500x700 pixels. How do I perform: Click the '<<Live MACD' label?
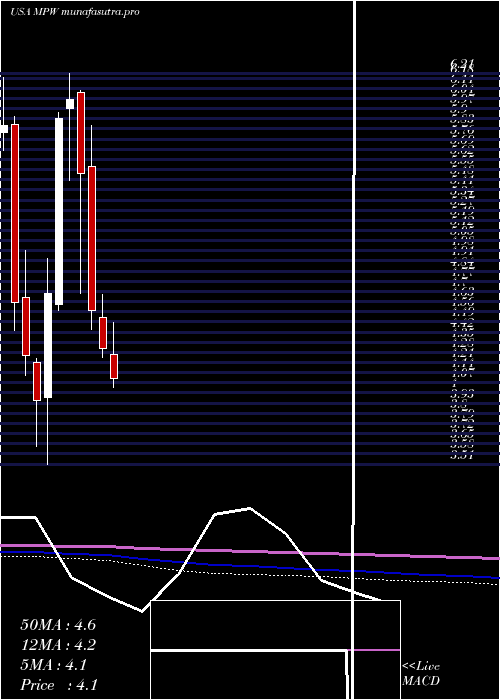click(421, 674)
